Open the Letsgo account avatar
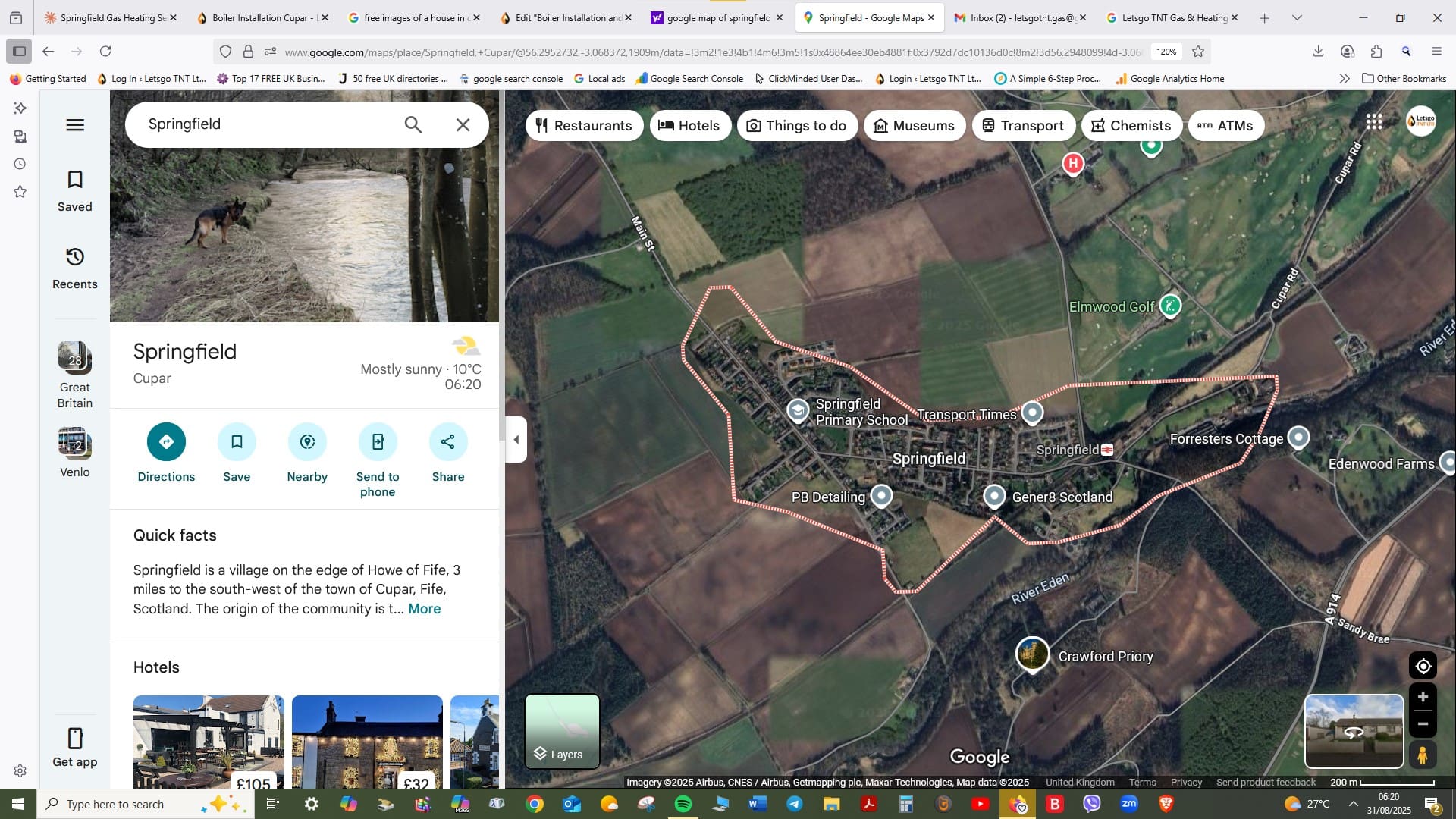The width and height of the screenshot is (1456, 819). (x=1421, y=121)
